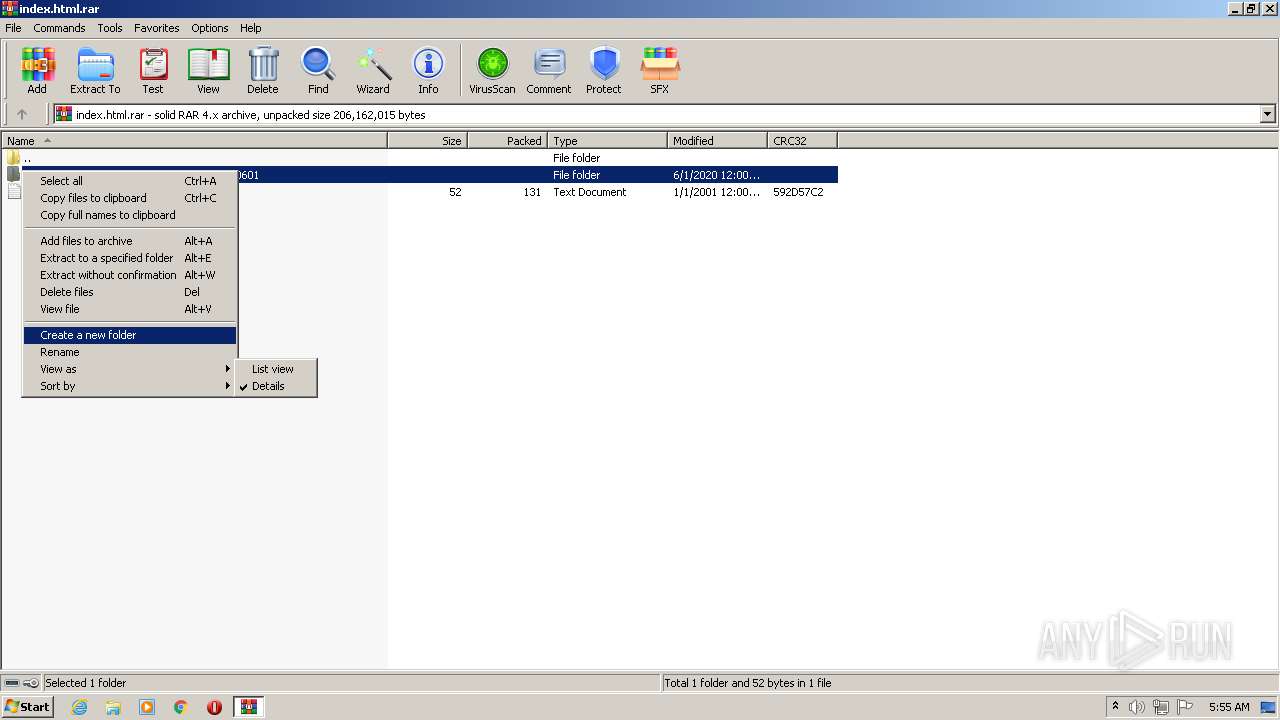The height and width of the screenshot is (720, 1280).
Task: Select the parent folder '..' row
Action: click(419, 158)
